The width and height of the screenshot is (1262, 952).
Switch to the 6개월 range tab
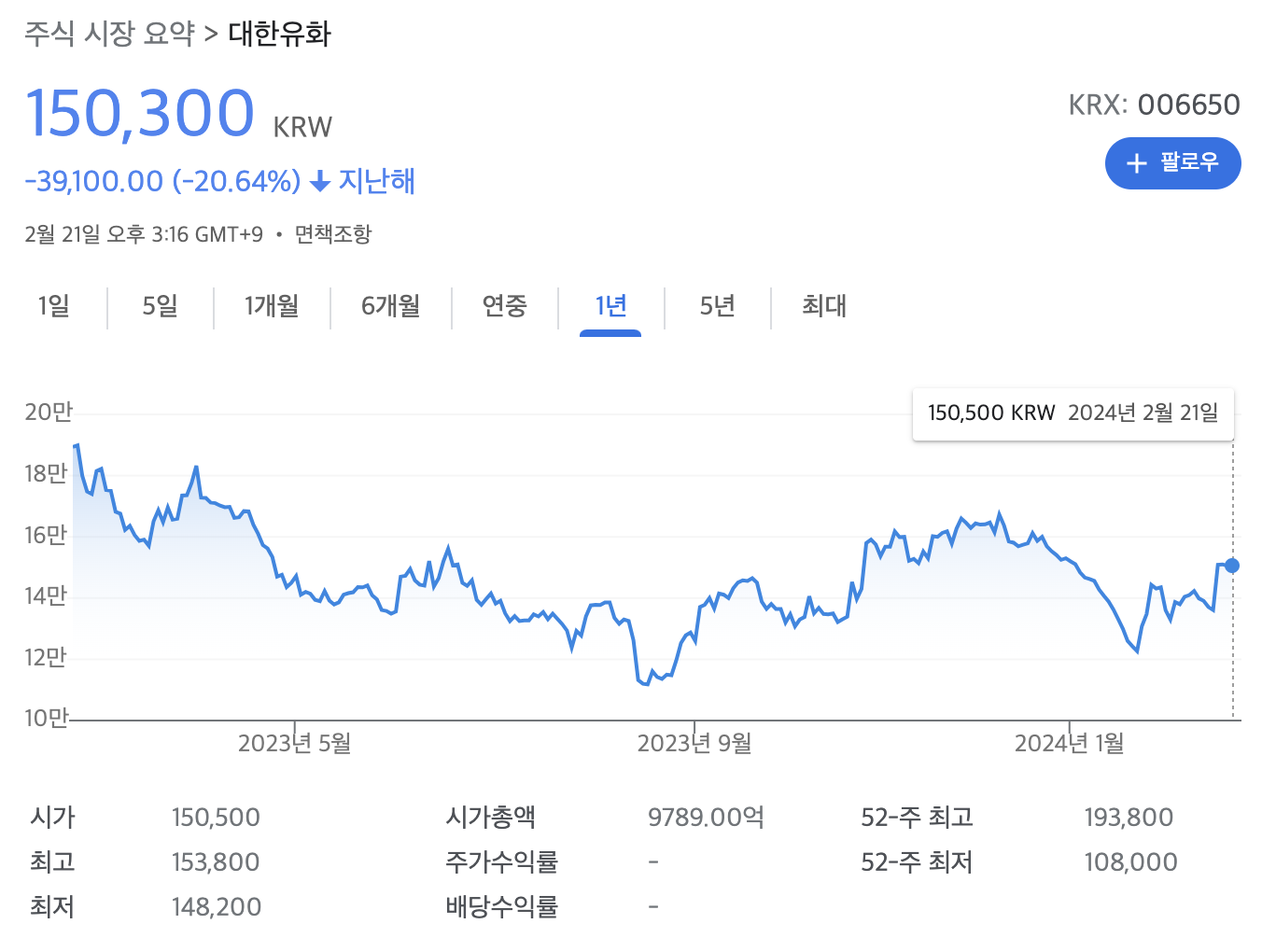tap(390, 305)
